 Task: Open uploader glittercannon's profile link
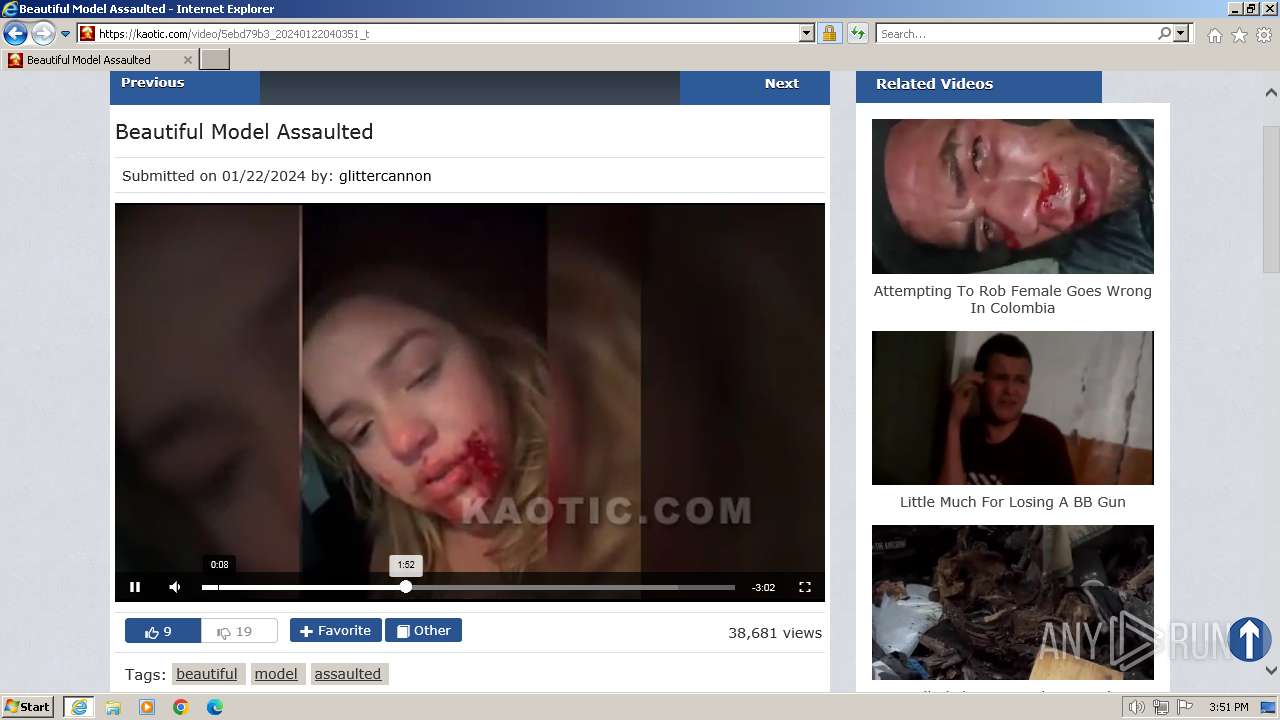tap(385, 176)
